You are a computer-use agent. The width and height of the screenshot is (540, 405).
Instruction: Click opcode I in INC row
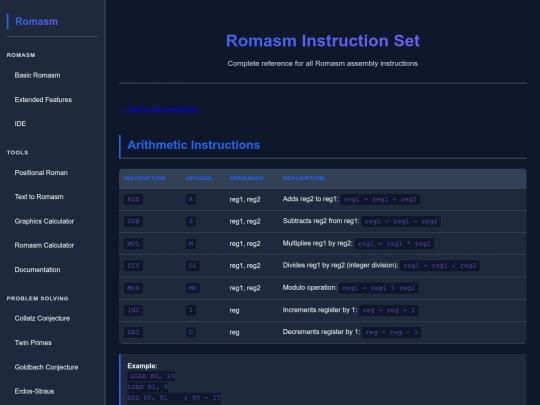point(191,310)
